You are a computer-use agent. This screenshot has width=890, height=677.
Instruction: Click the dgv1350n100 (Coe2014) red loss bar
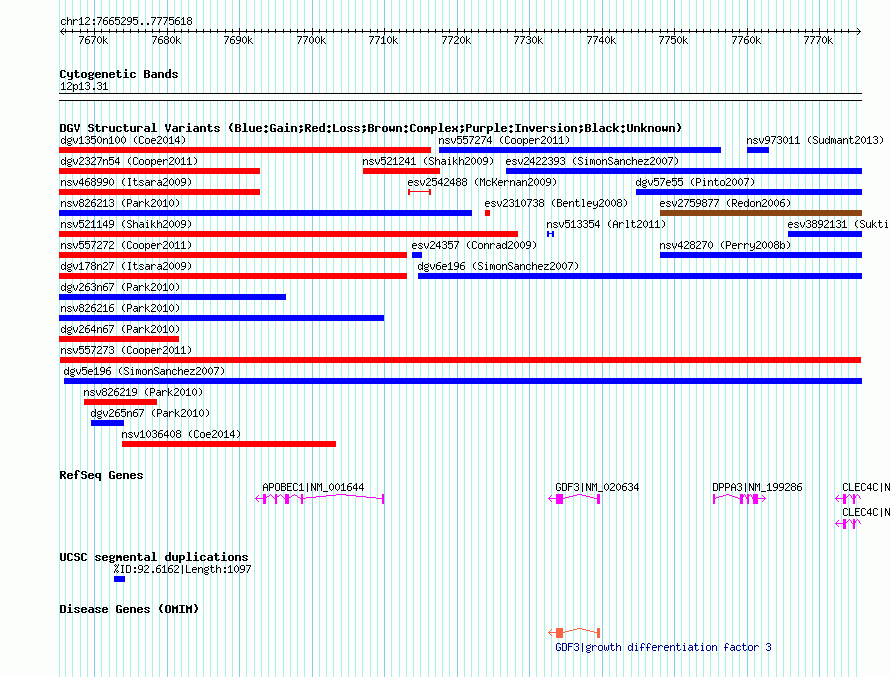pyautogui.click(x=245, y=150)
